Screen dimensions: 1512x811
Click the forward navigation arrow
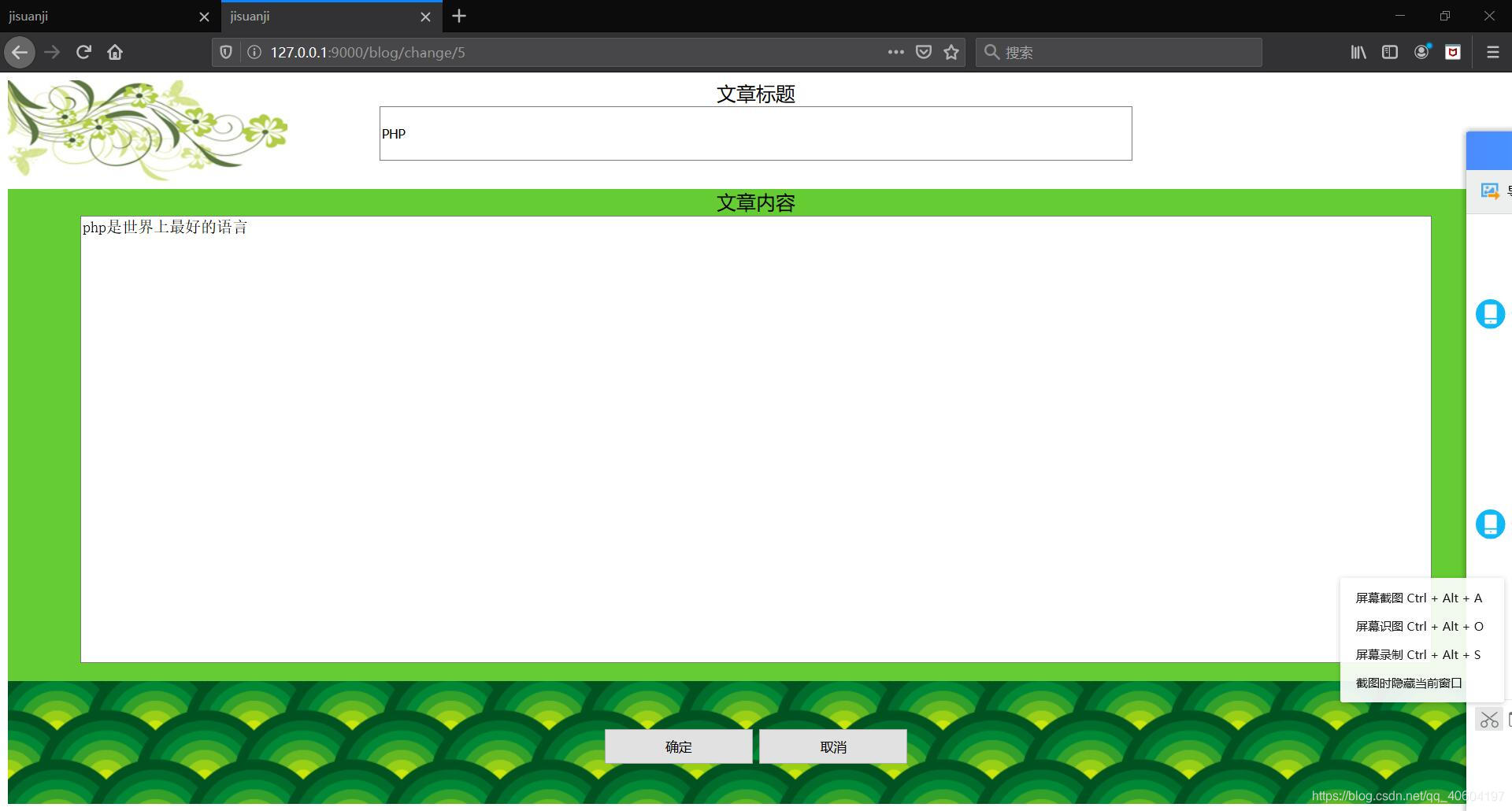52,53
